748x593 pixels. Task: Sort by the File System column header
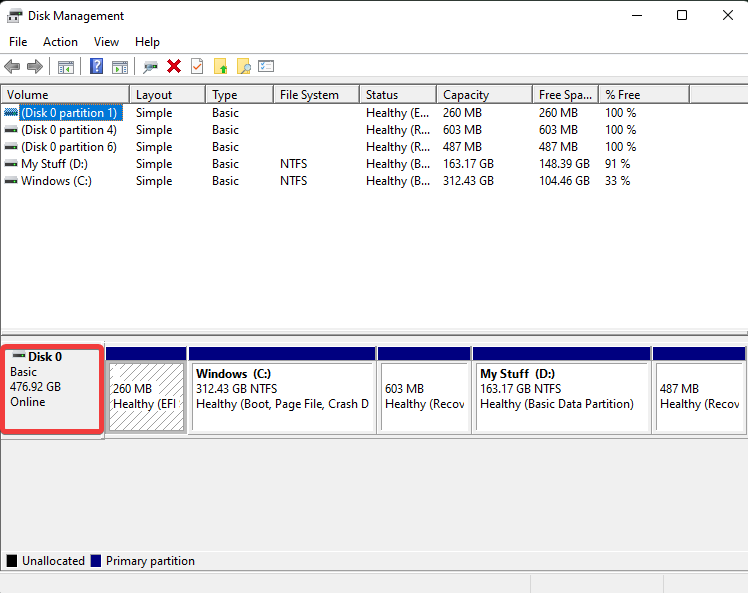pyautogui.click(x=309, y=95)
